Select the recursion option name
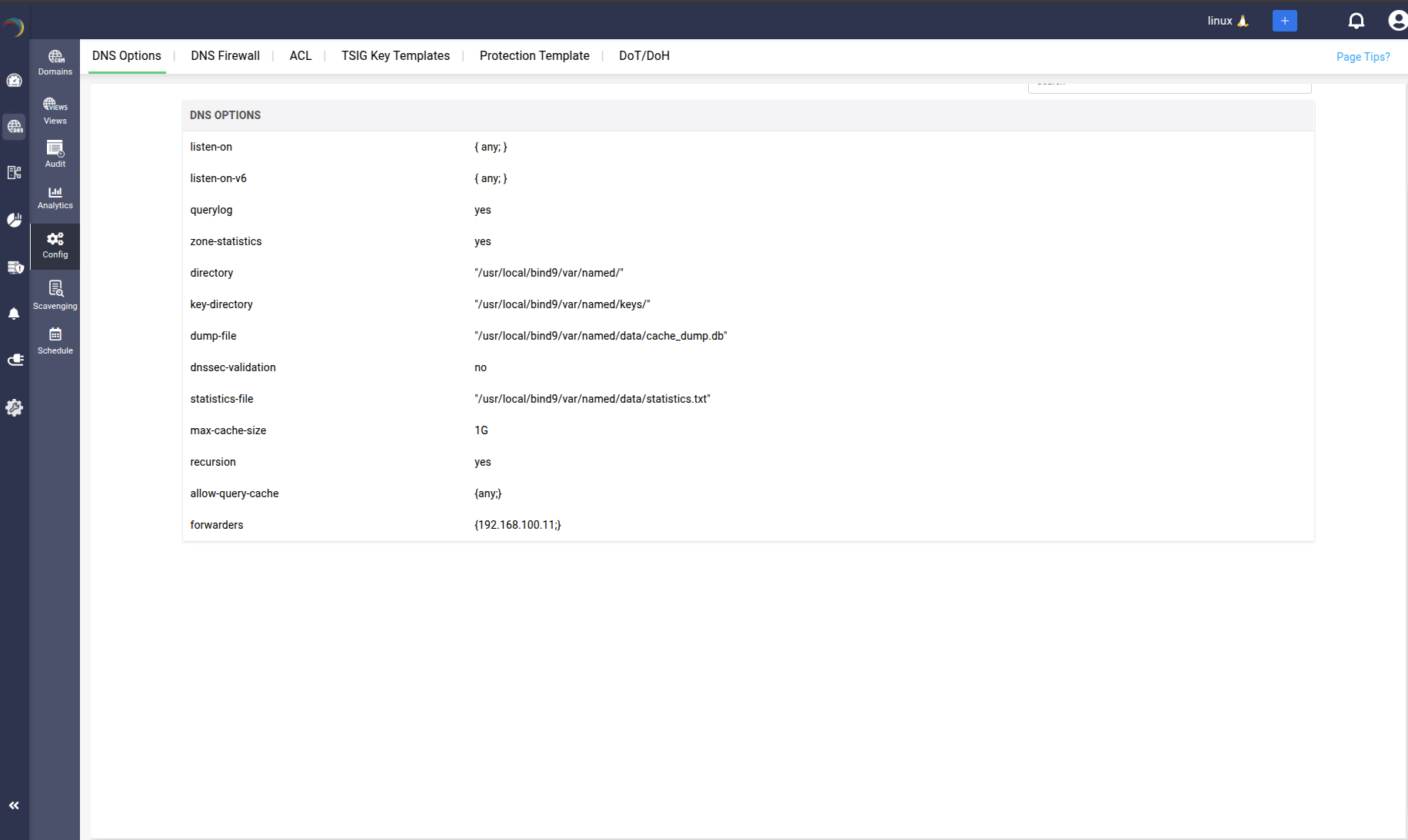This screenshot has width=1408, height=840. click(x=213, y=463)
